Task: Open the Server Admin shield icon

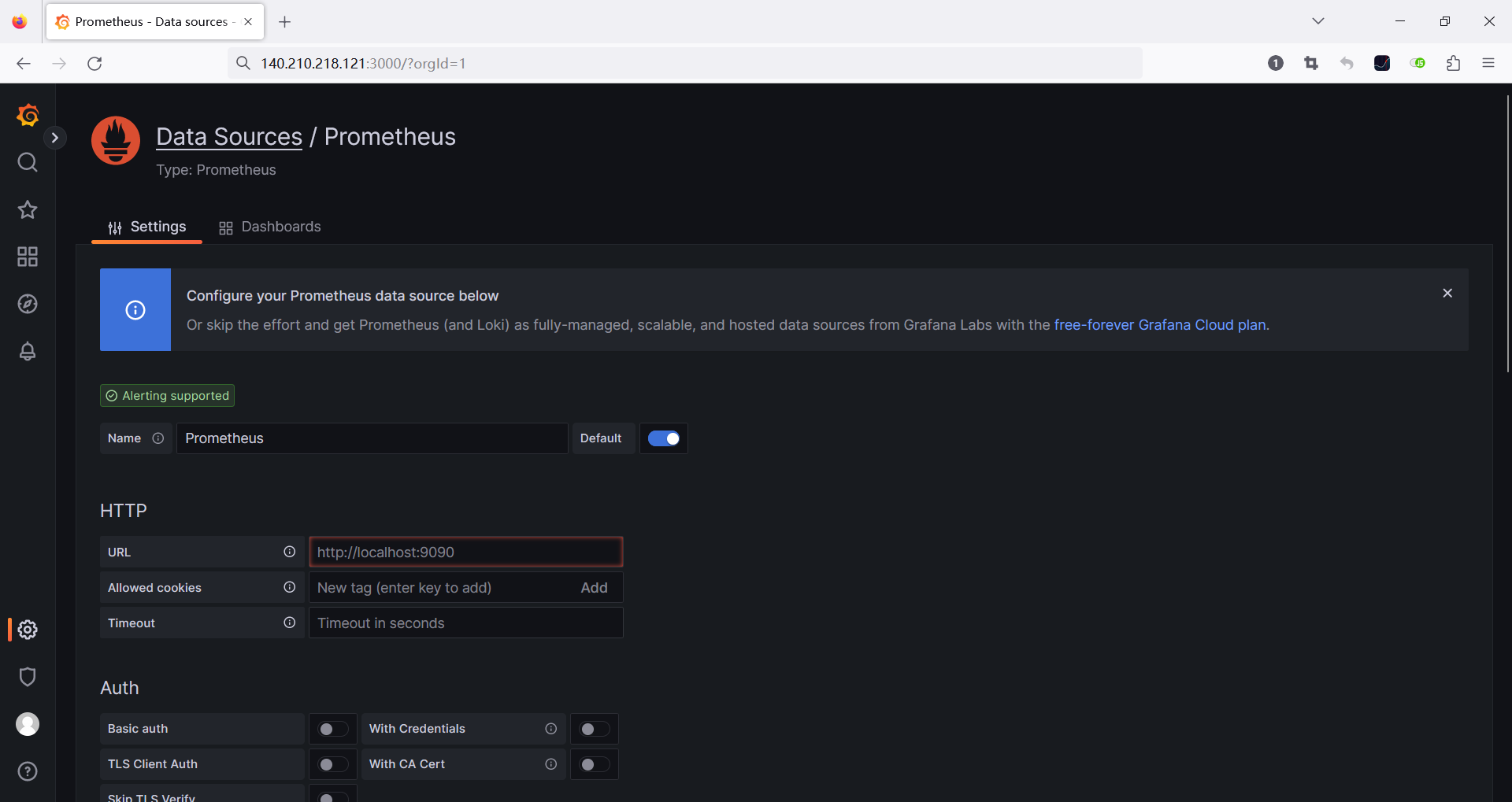Action: pos(28,677)
